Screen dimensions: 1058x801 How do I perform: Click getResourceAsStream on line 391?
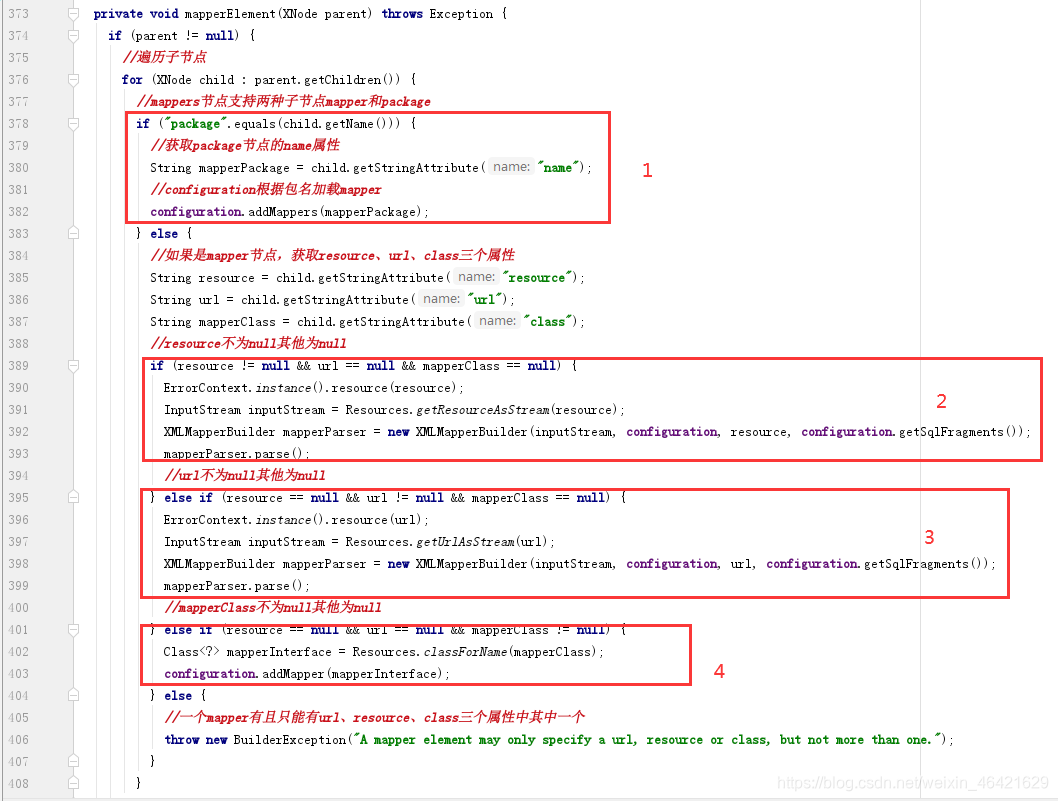tap(482, 410)
